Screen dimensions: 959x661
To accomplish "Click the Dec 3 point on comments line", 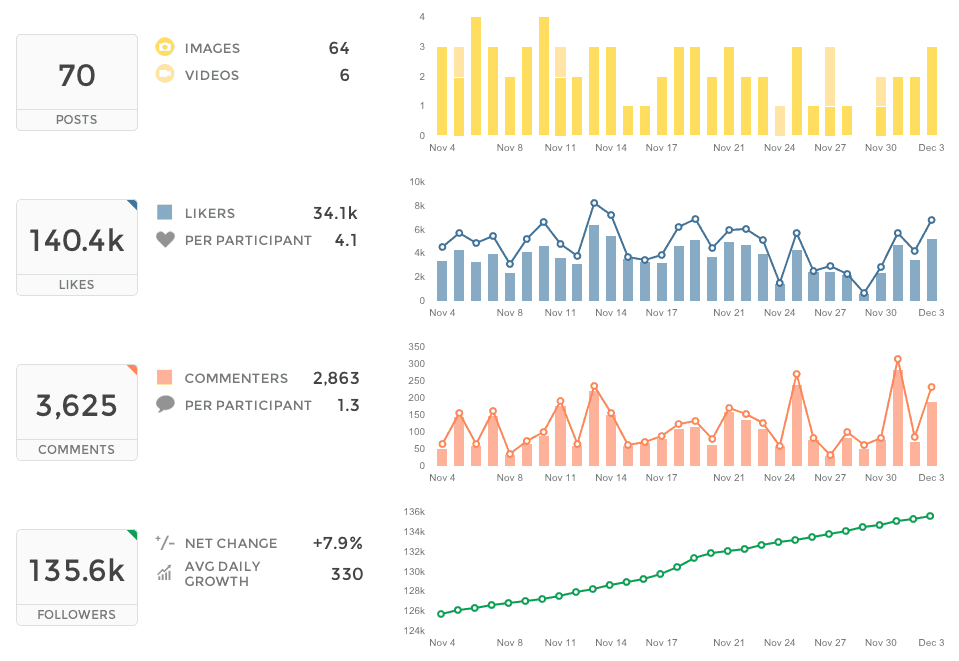I will pos(931,387).
